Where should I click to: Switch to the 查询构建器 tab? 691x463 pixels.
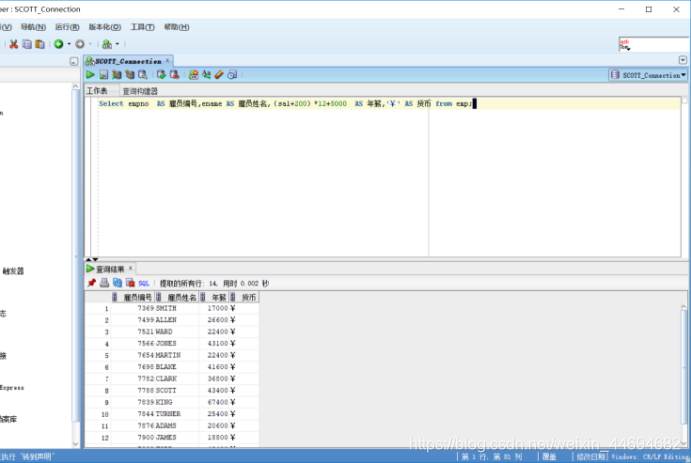140,91
